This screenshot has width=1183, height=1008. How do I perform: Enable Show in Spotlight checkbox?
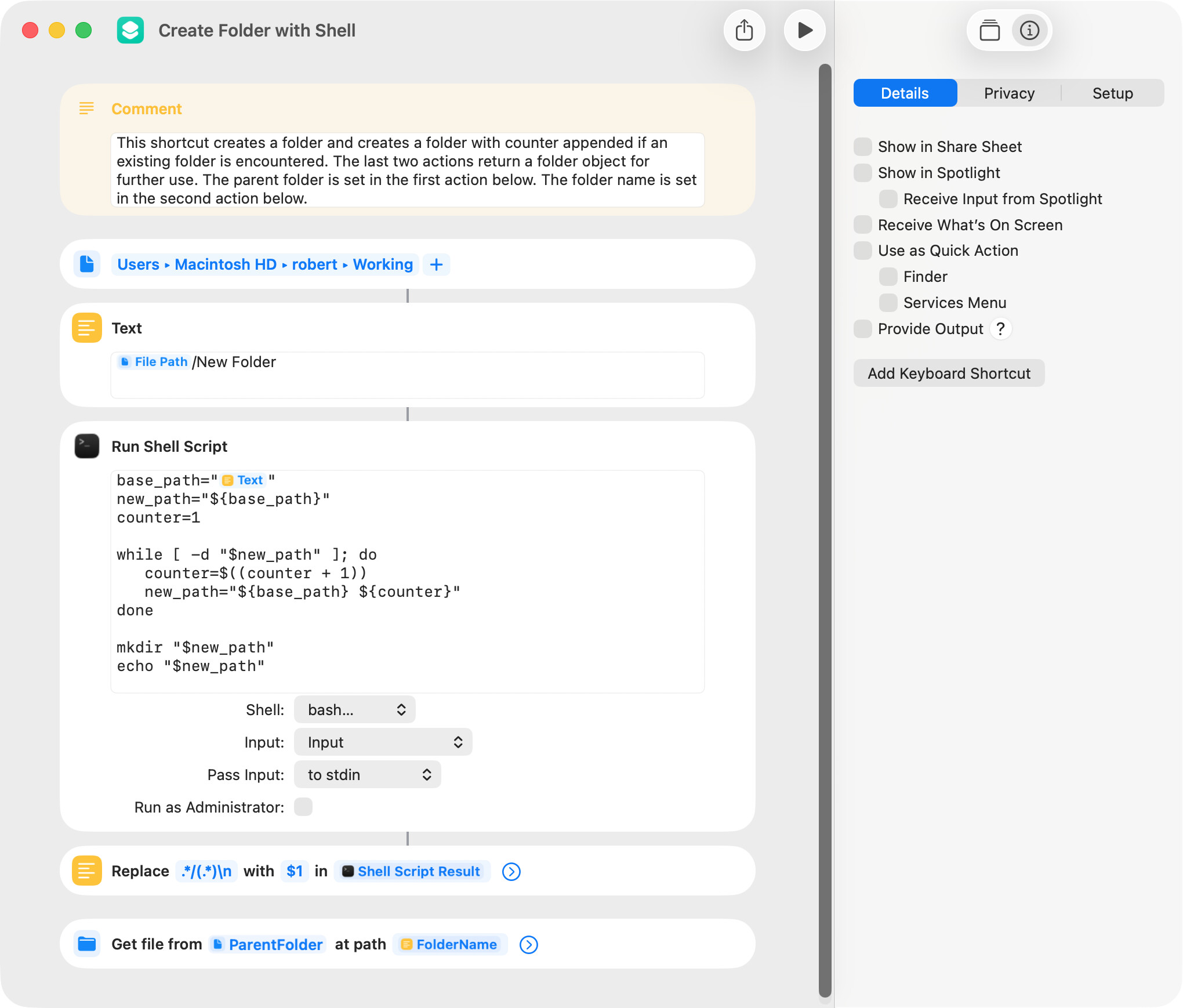click(x=862, y=173)
